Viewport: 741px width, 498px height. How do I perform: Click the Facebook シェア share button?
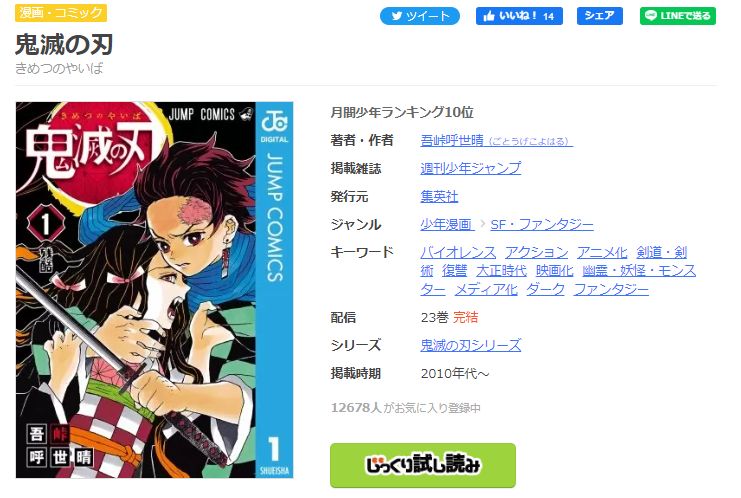[x=599, y=16]
